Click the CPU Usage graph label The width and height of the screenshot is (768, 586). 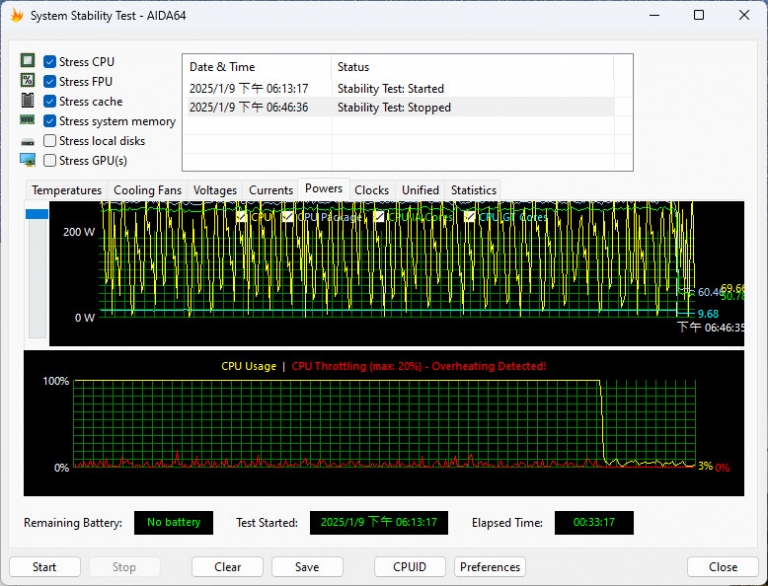pyautogui.click(x=249, y=366)
